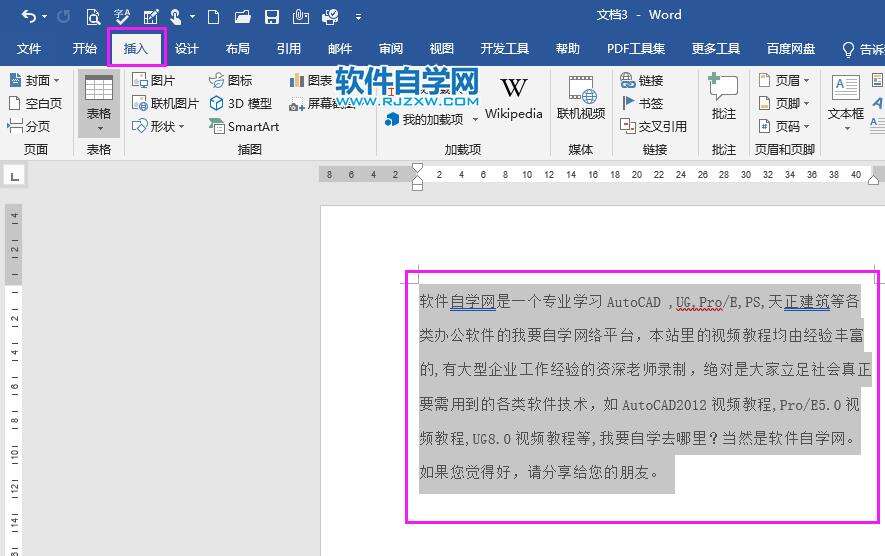
Task: Open the 帮助 (Help) tab
Action: point(568,49)
